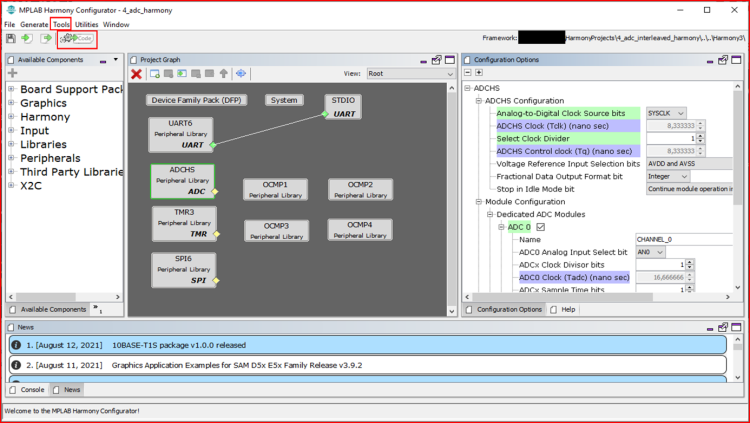Image resolution: width=750 pixels, height=423 pixels.
Task: Open the Tools menu
Action: pos(62,24)
